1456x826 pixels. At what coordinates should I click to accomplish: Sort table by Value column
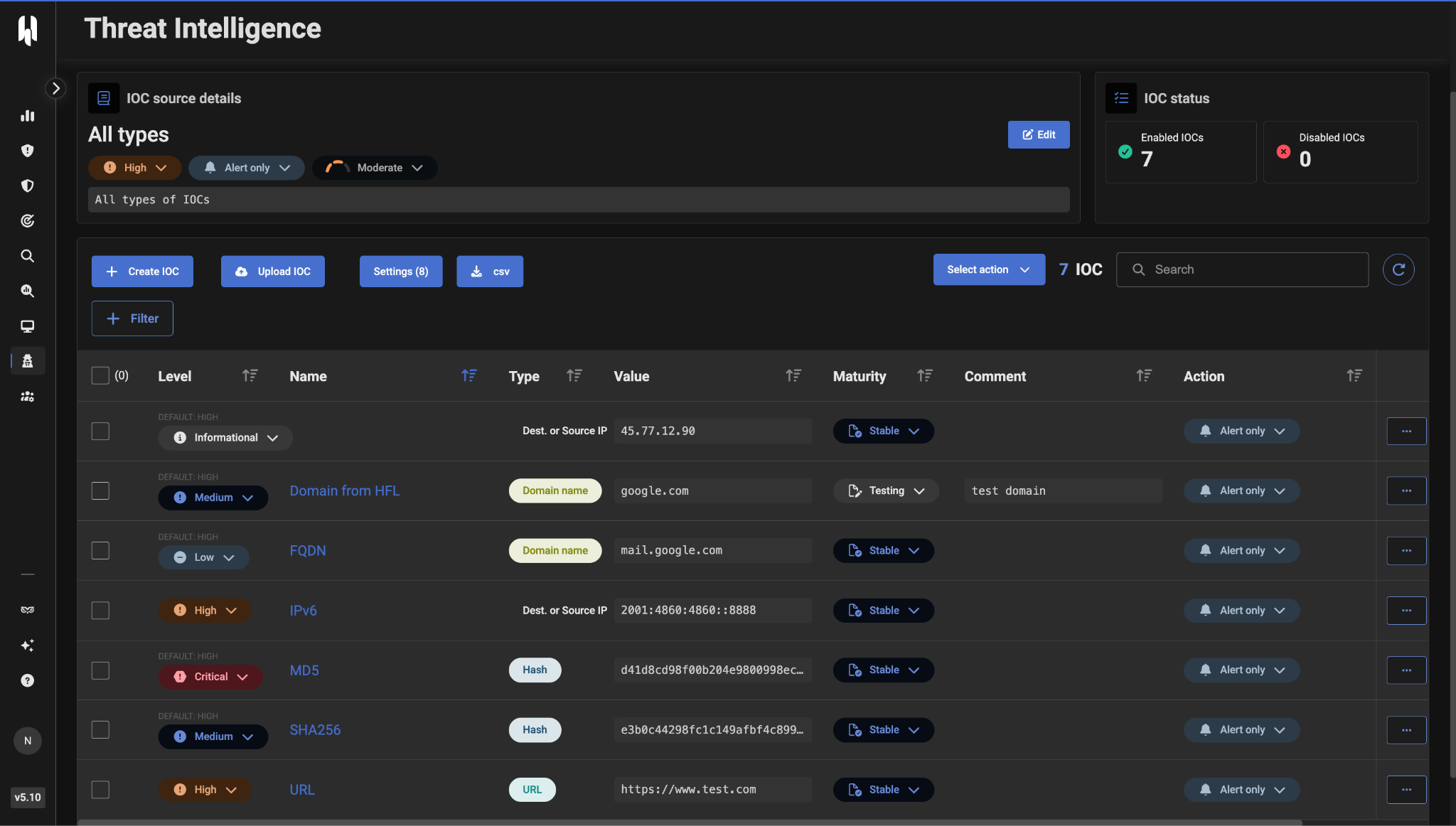click(x=793, y=375)
